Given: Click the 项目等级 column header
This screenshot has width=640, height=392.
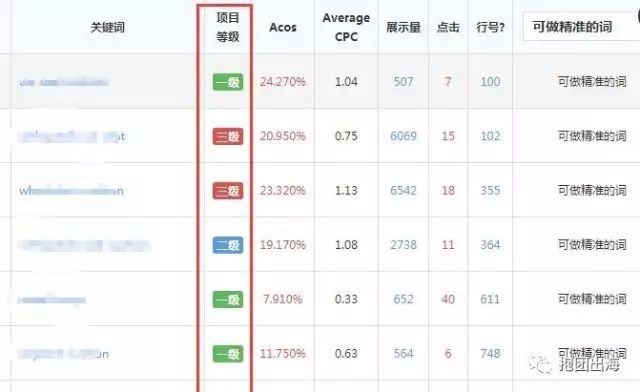Looking at the screenshot, I should tap(227, 27).
